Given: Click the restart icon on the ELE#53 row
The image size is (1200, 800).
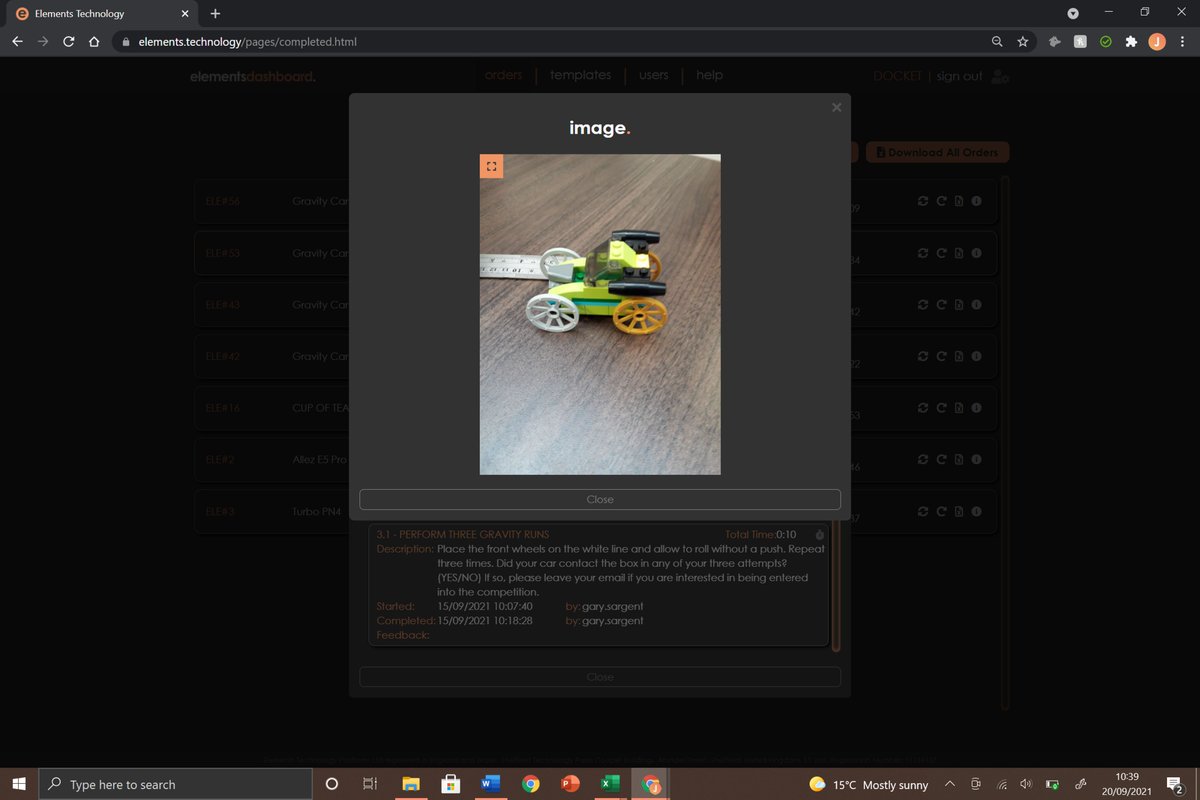Looking at the screenshot, I should tap(940, 253).
